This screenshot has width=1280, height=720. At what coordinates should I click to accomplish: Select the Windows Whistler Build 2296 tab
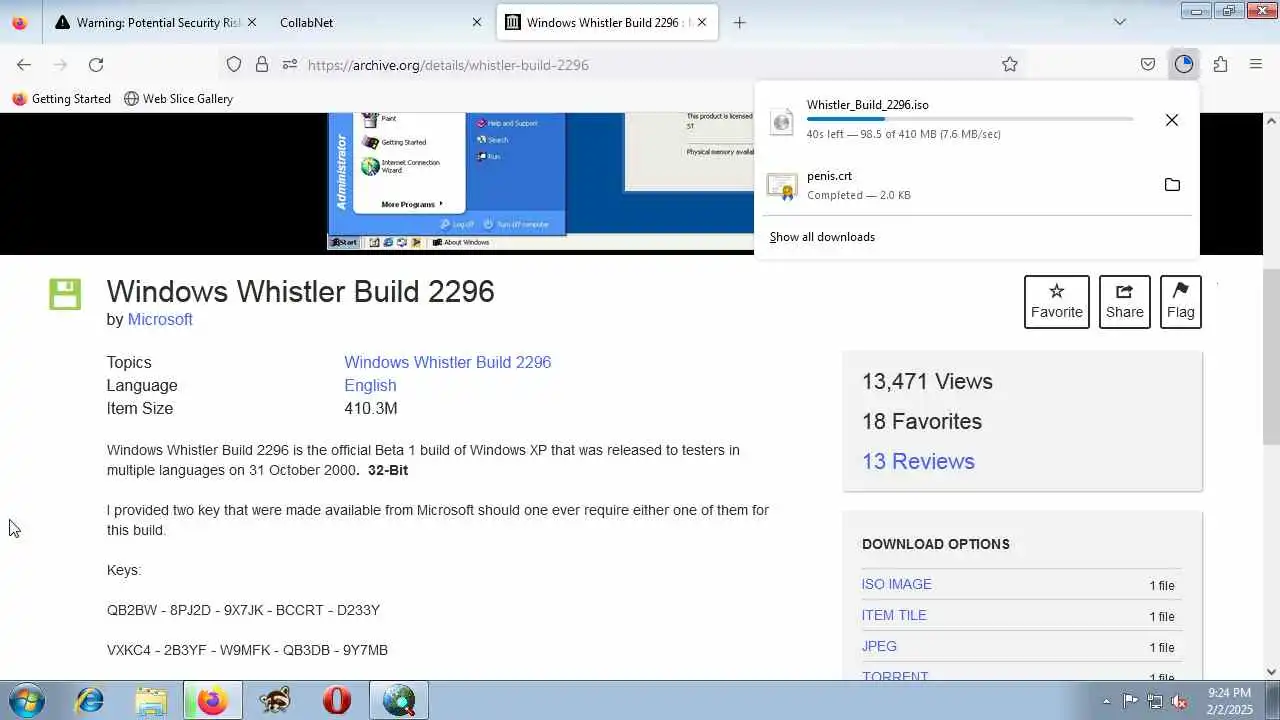click(606, 22)
